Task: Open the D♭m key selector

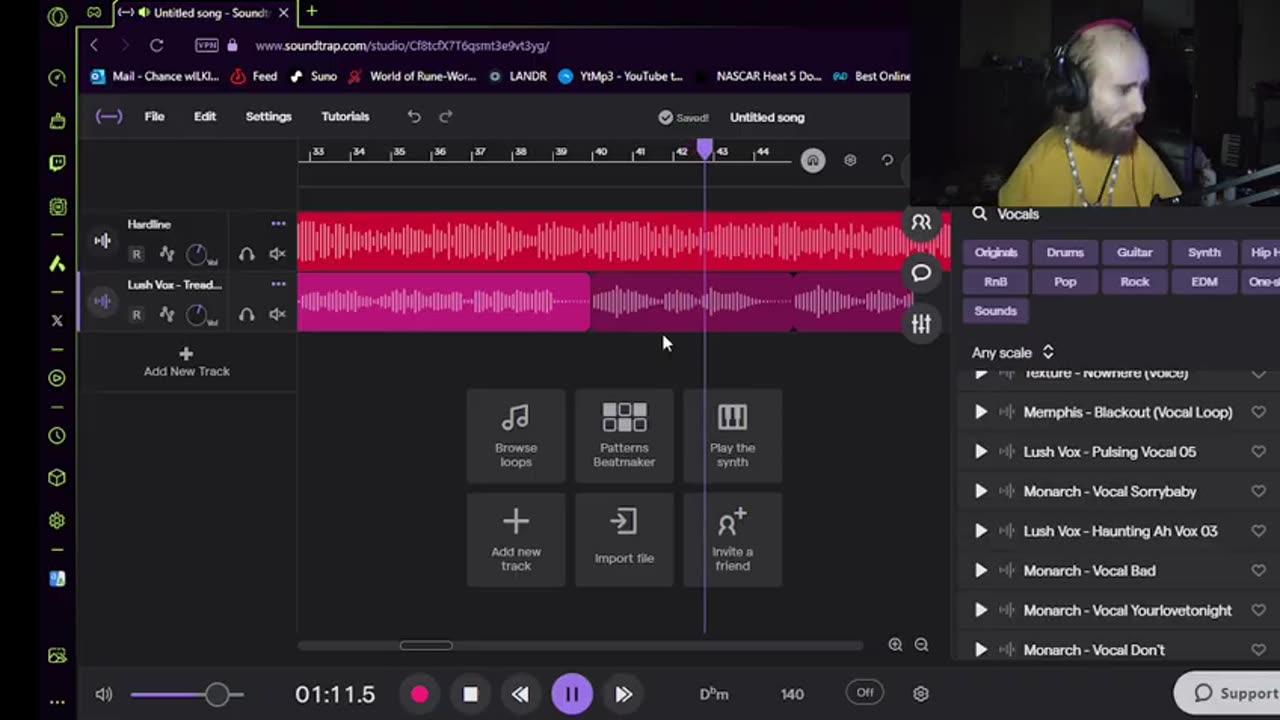Action: (x=713, y=693)
